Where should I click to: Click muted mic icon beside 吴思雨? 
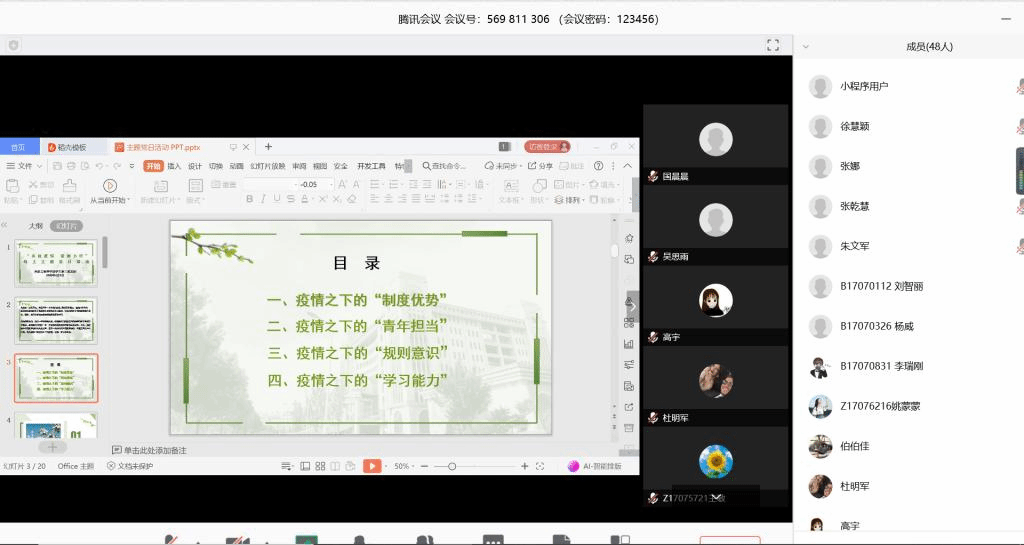point(652,257)
